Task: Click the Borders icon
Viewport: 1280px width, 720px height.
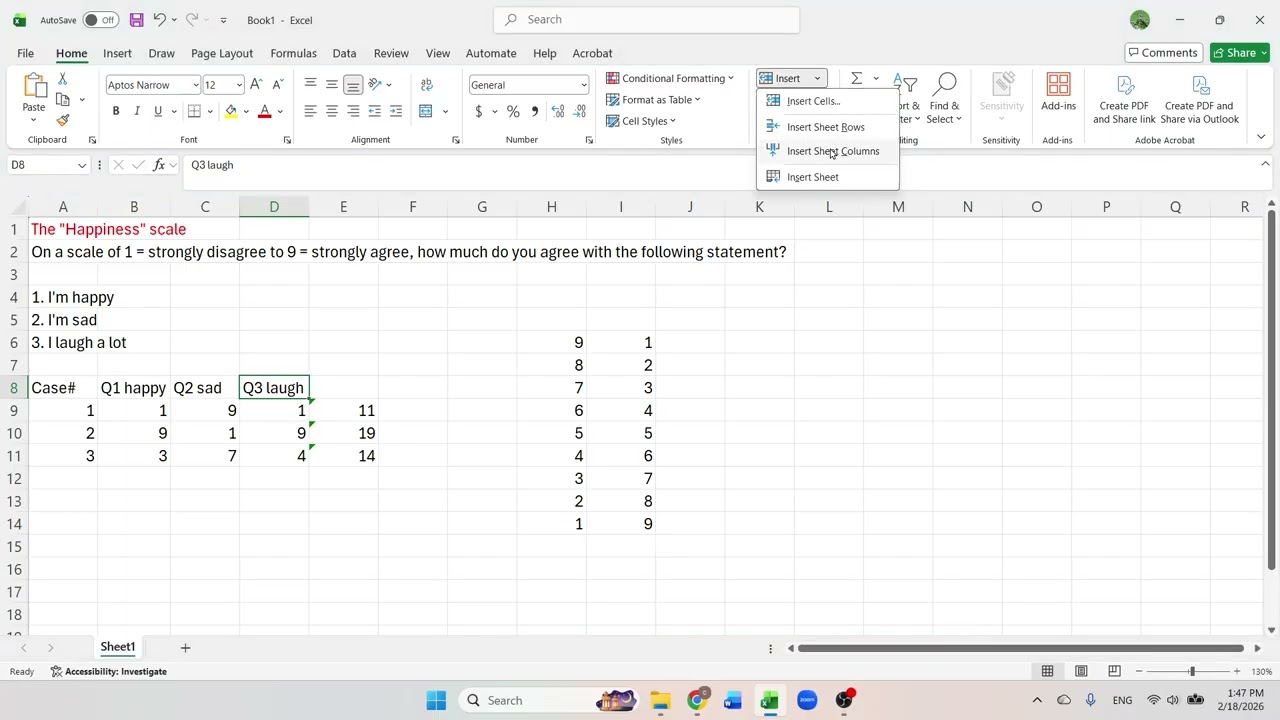Action: 194,111
